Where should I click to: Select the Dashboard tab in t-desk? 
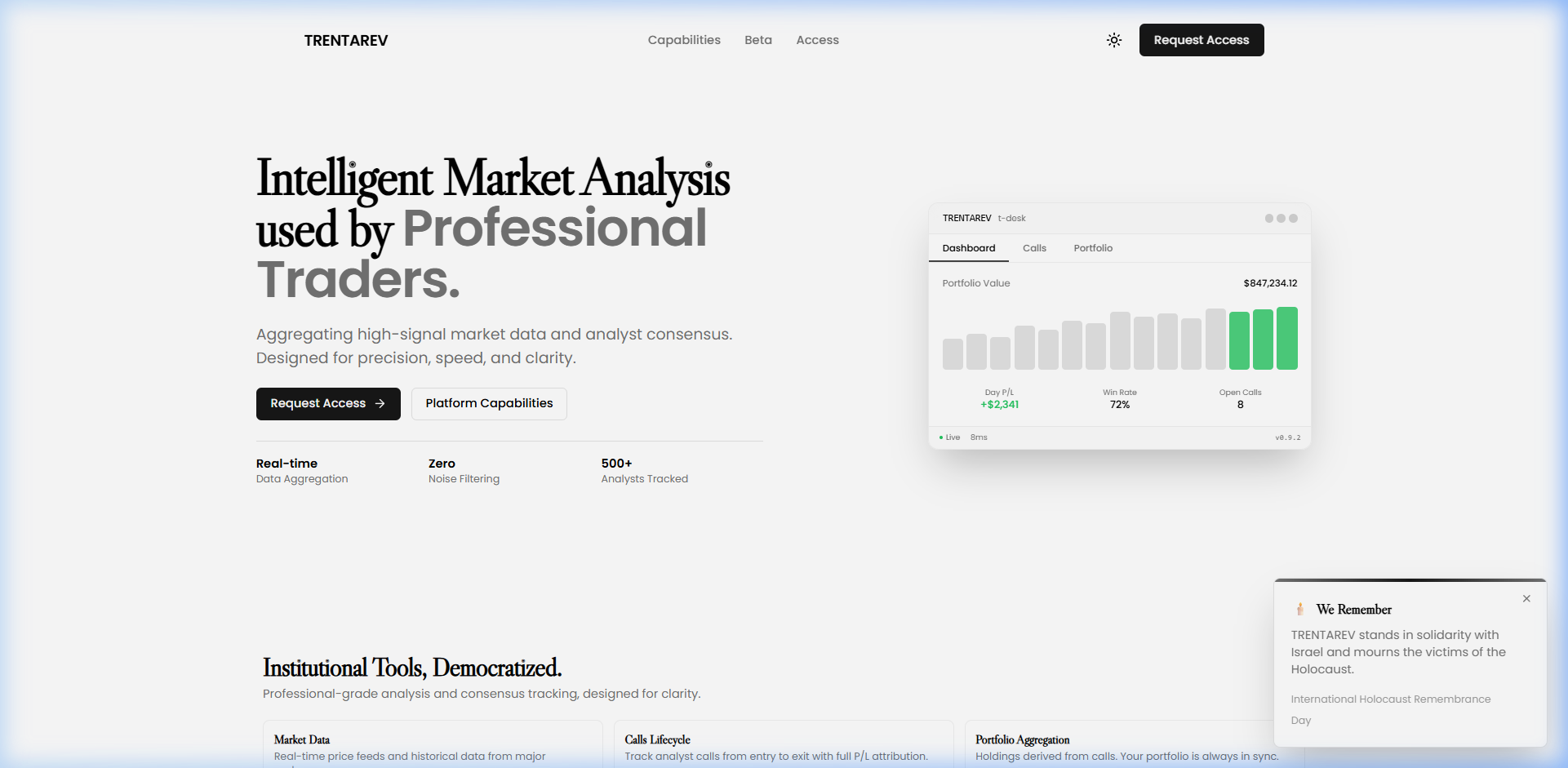[969, 248]
